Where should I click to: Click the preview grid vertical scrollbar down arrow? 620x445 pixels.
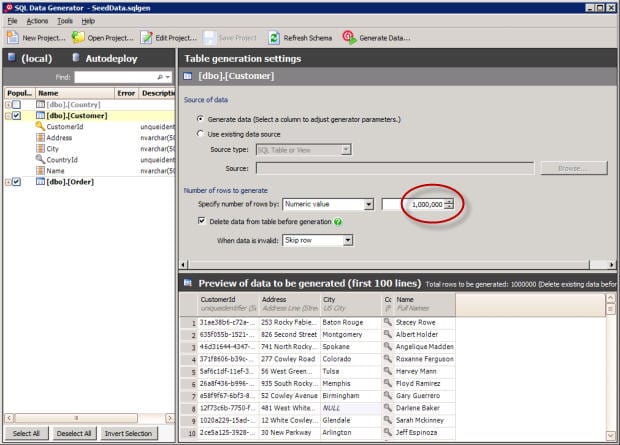point(610,436)
